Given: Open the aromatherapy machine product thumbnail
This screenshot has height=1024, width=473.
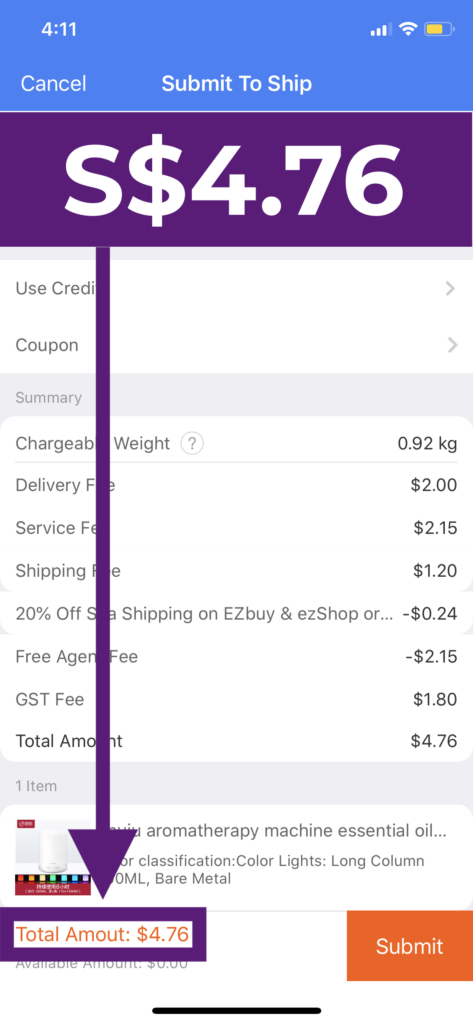Looking at the screenshot, I should click(53, 857).
